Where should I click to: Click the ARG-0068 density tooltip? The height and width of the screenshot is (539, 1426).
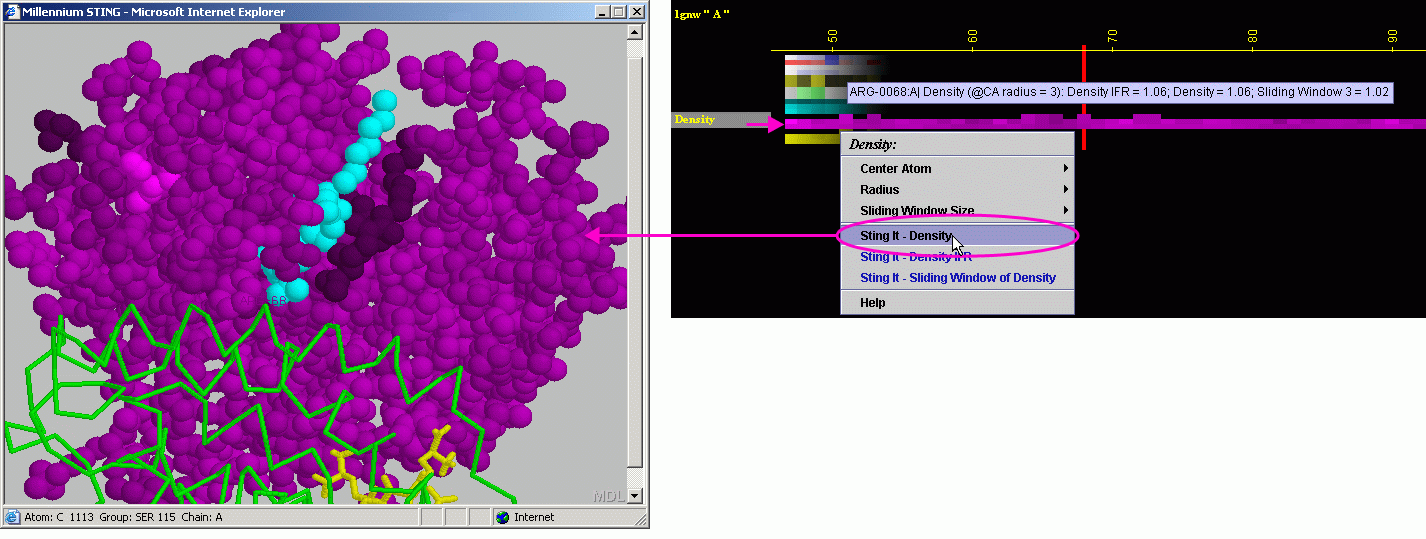click(x=1119, y=92)
